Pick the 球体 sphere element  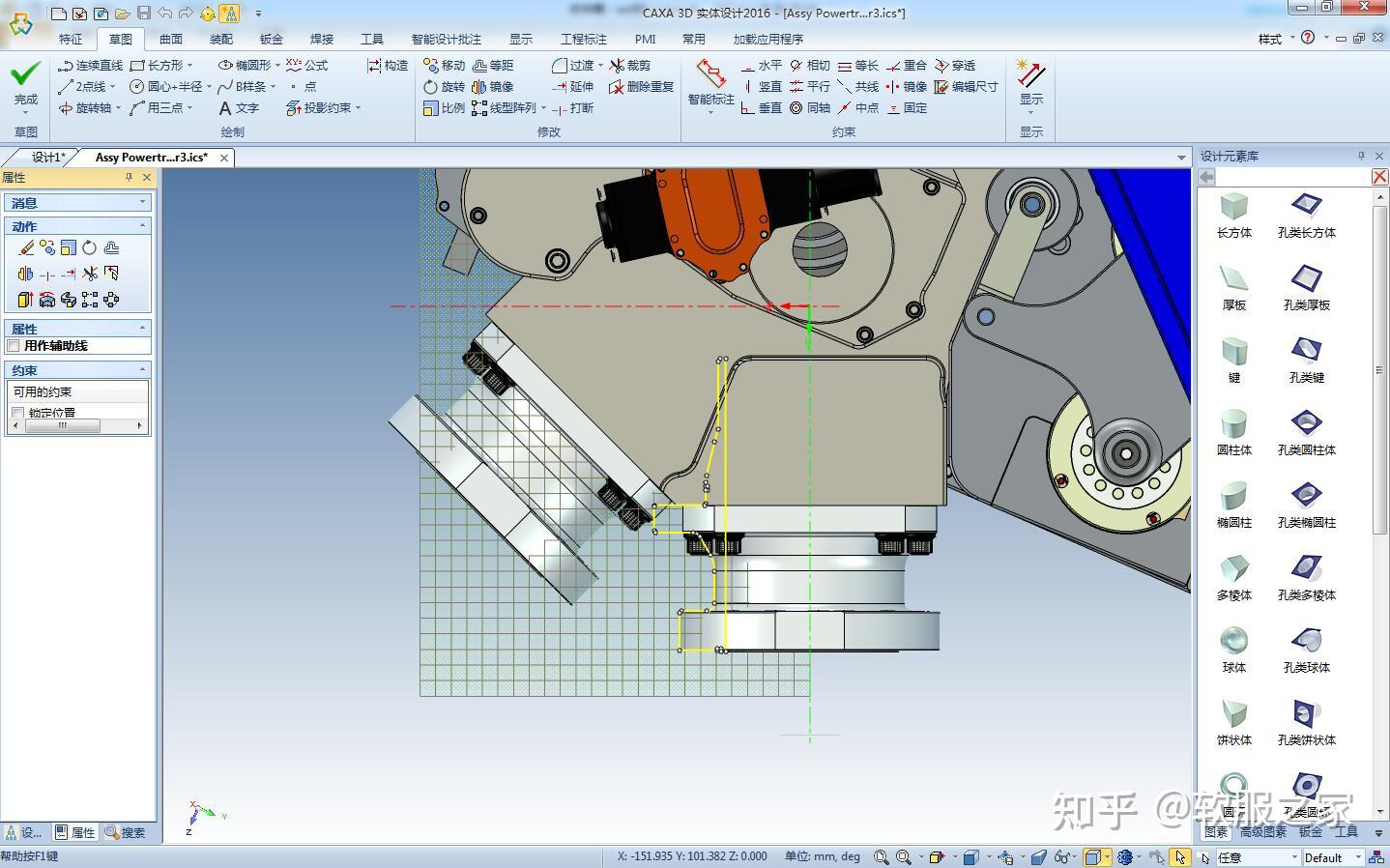pos(1234,650)
